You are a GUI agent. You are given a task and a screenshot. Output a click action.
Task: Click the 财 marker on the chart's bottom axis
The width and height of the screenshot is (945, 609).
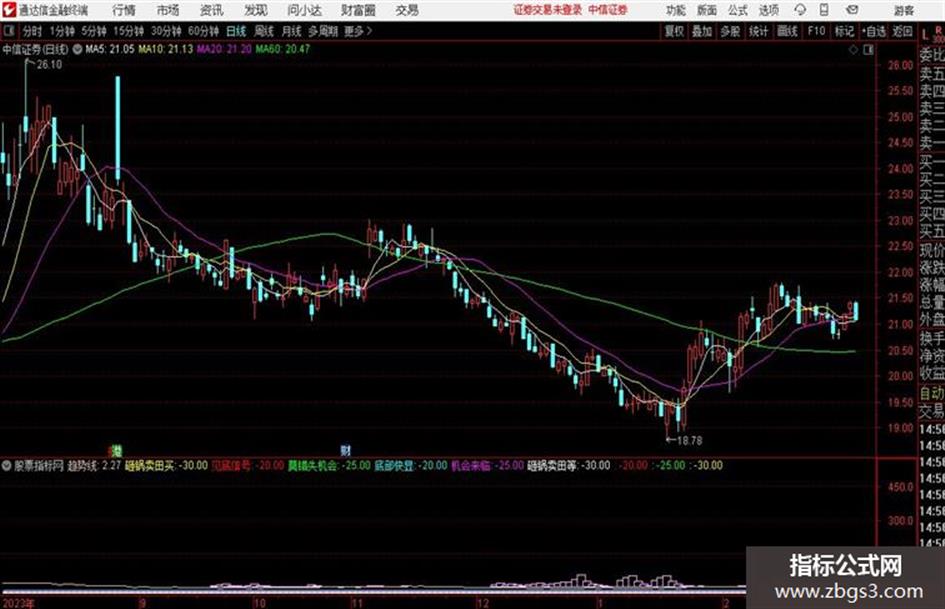(345, 450)
